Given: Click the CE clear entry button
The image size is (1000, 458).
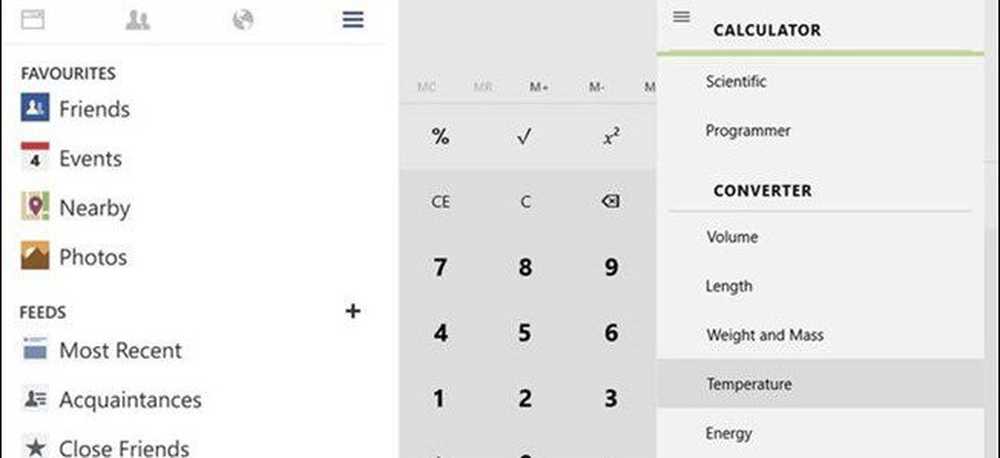Looking at the screenshot, I should (x=441, y=202).
